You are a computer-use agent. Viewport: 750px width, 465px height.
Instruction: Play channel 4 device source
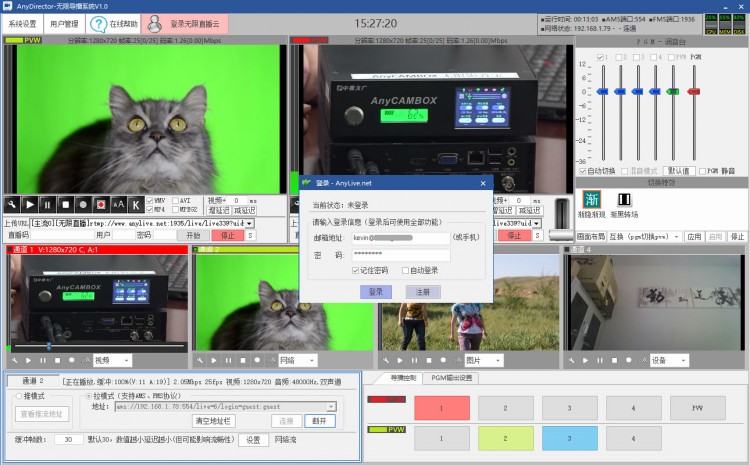coord(586,360)
